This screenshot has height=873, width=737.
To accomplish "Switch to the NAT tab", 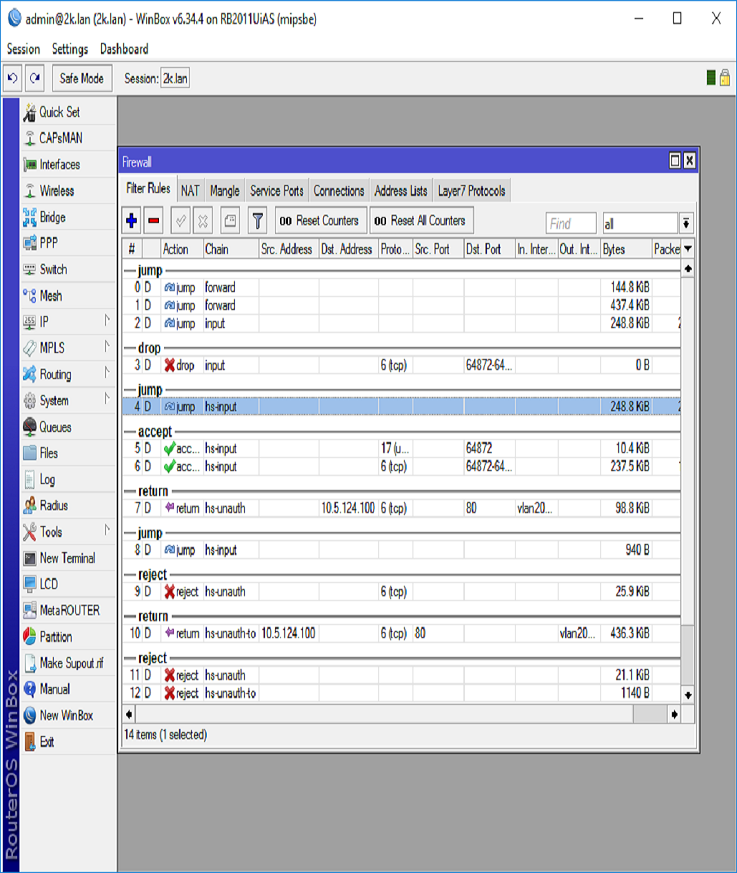I will click(x=190, y=191).
